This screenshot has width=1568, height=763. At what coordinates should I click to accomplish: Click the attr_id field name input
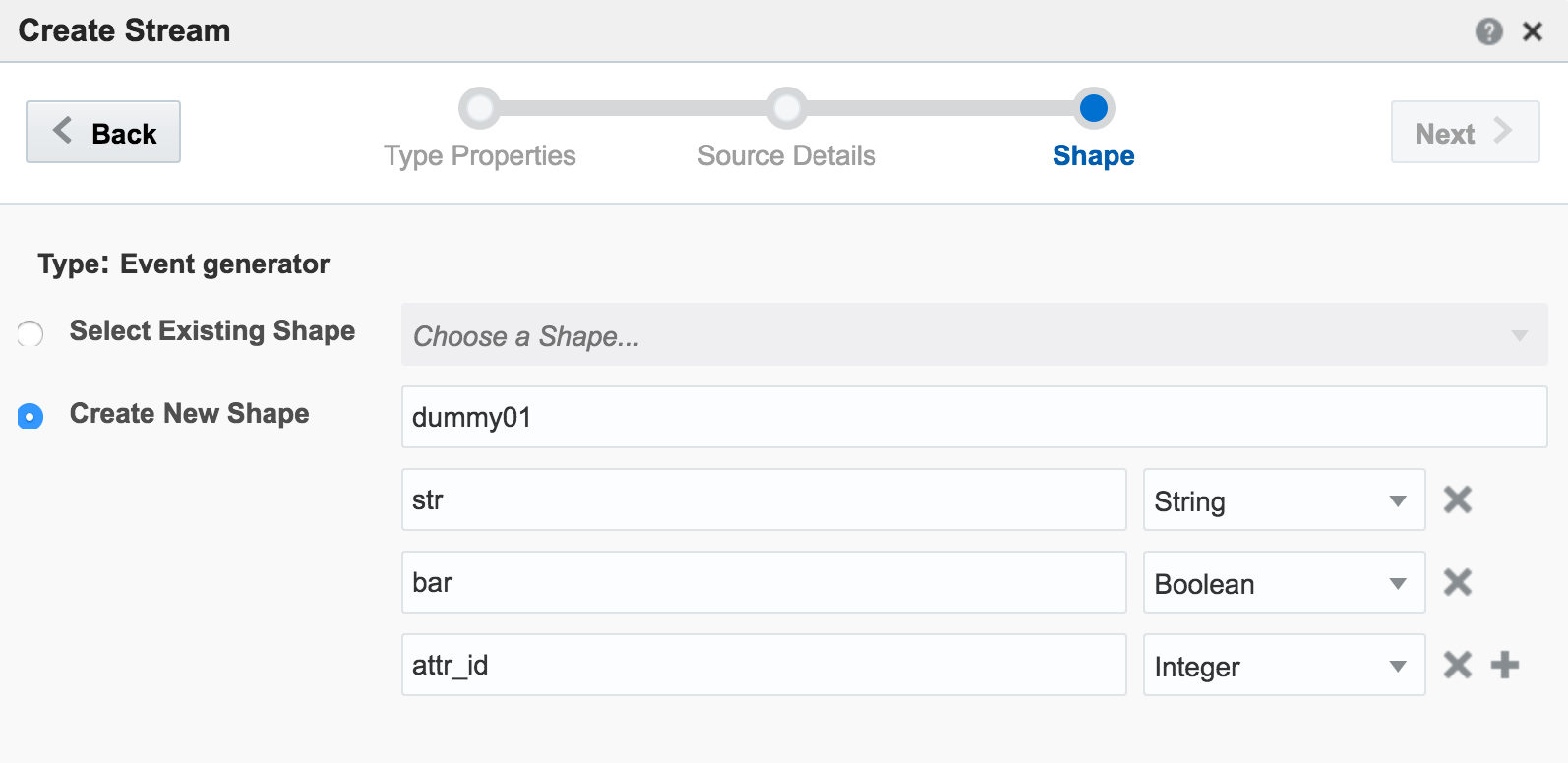[763, 666]
